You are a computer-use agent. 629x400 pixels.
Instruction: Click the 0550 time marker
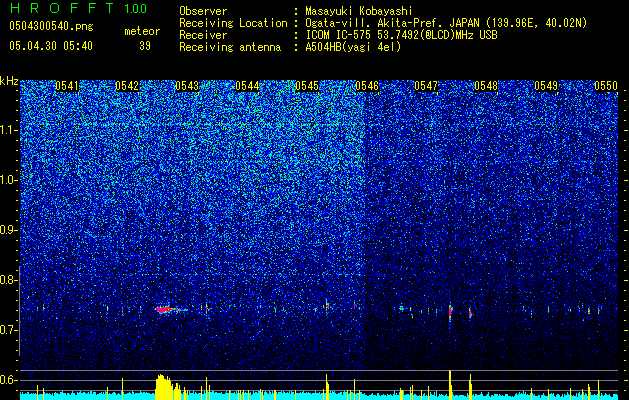click(x=606, y=86)
